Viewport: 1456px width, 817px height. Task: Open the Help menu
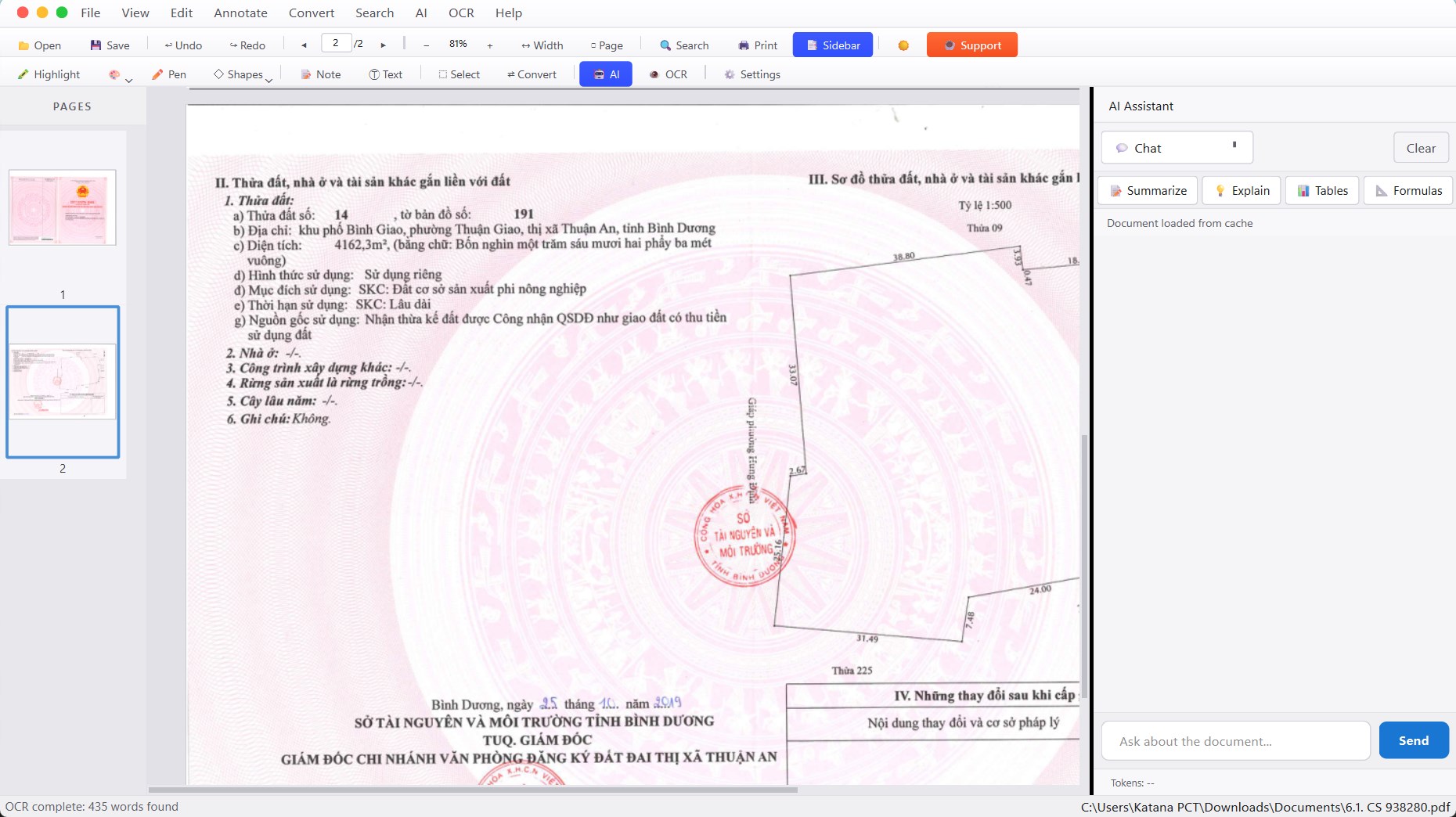[x=509, y=13]
